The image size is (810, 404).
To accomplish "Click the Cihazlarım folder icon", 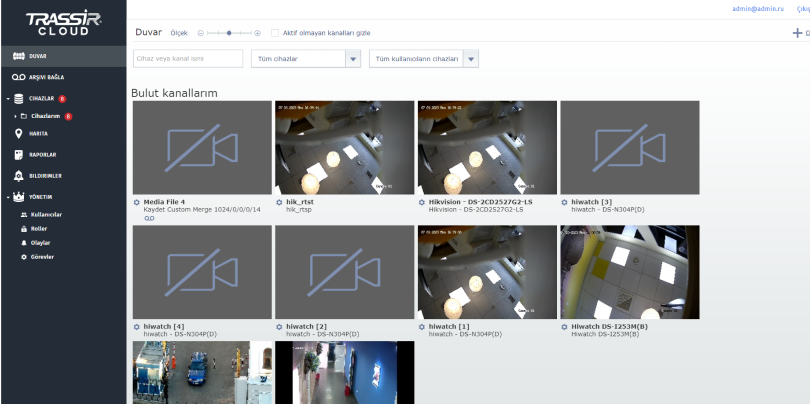I will [x=24, y=116].
